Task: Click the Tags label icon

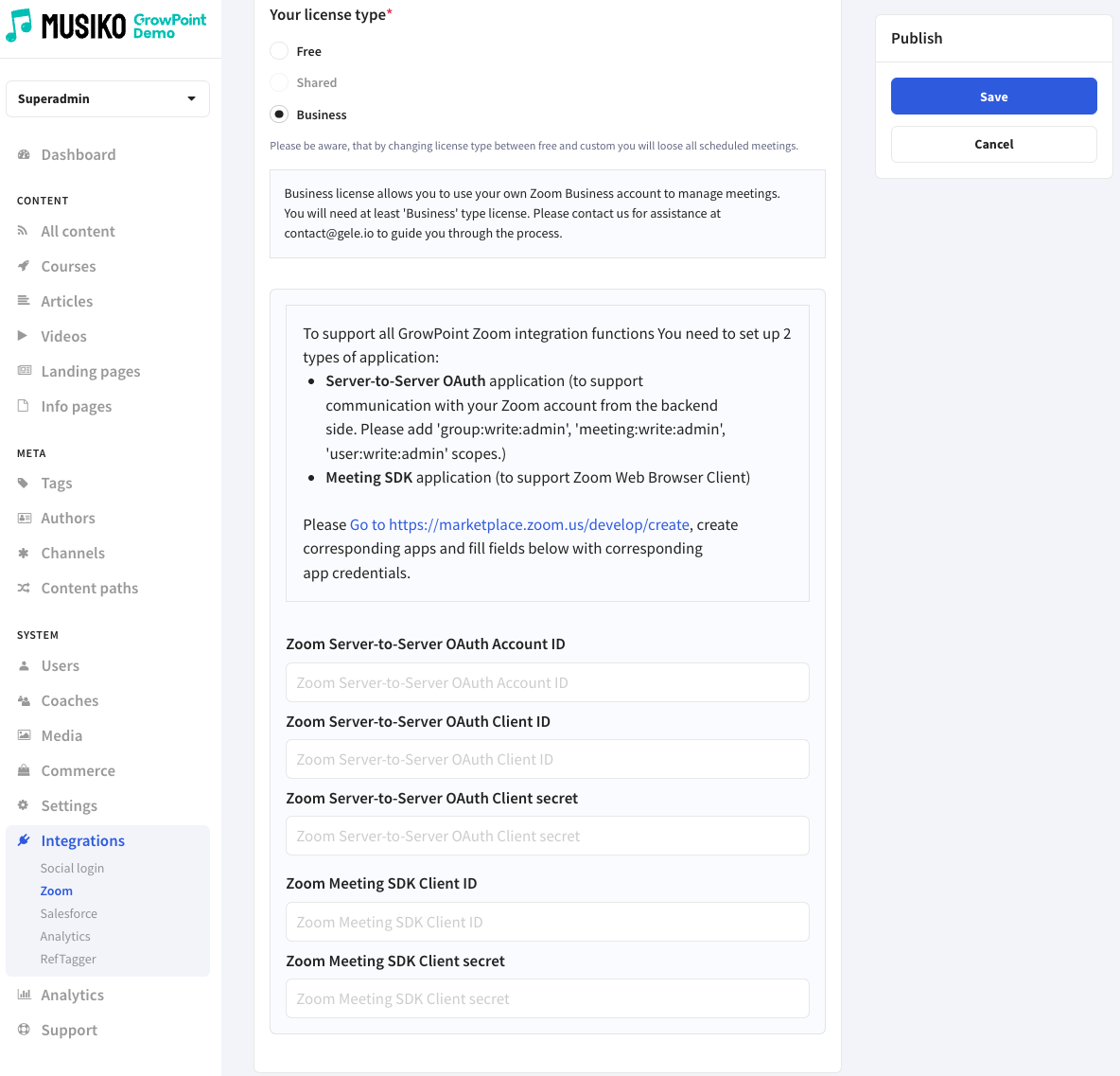Action: click(x=24, y=484)
